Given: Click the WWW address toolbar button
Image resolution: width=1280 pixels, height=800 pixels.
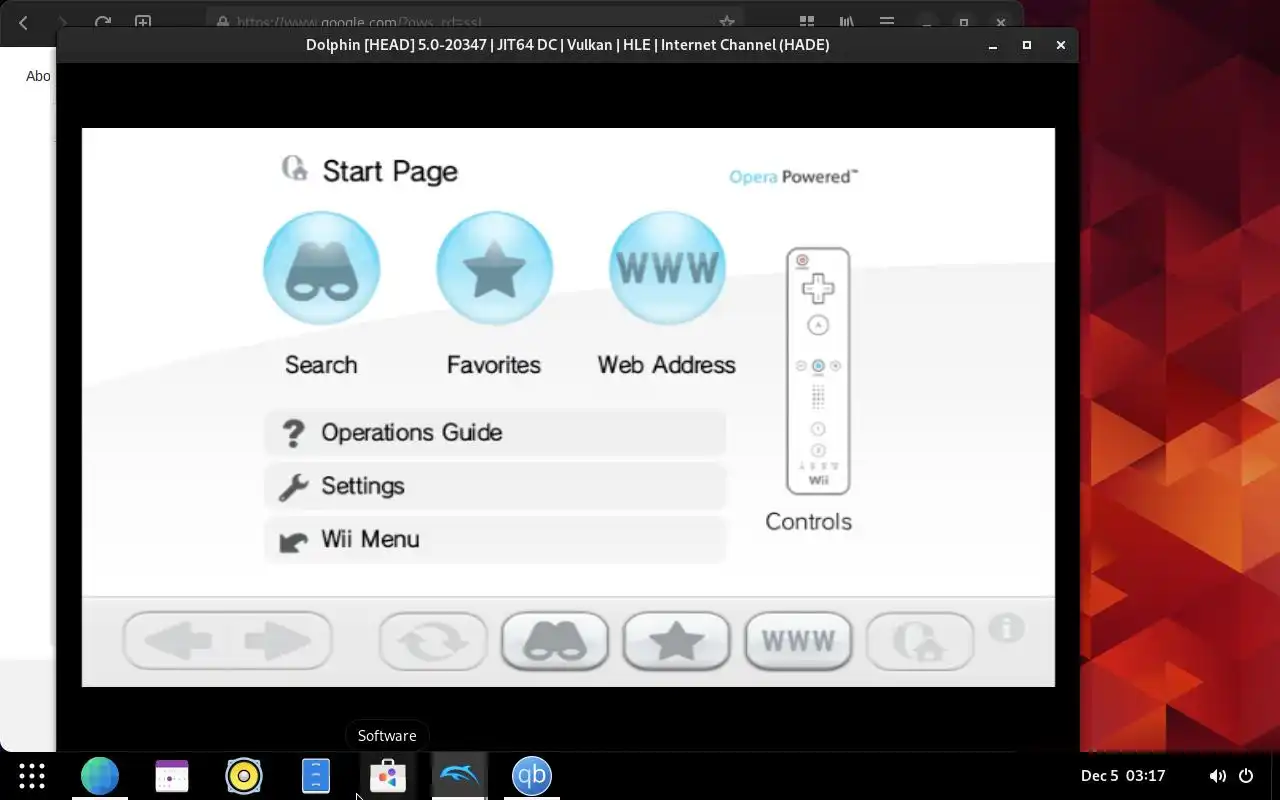Looking at the screenshot, I should (x=798, y=641).
